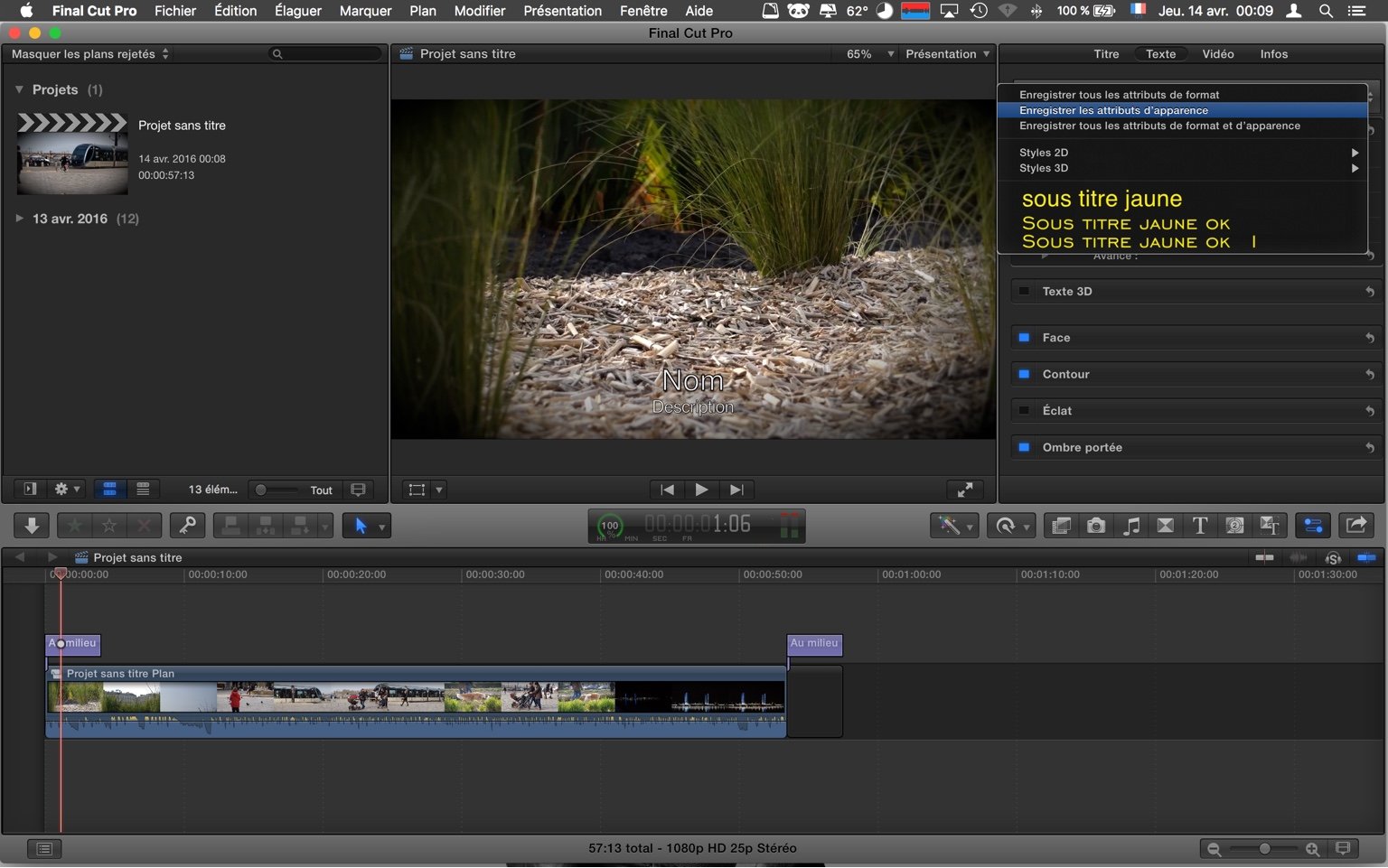Expand Styles 2D submenu
This screenshot has height=868, width=1388.
click(1183, 153)
